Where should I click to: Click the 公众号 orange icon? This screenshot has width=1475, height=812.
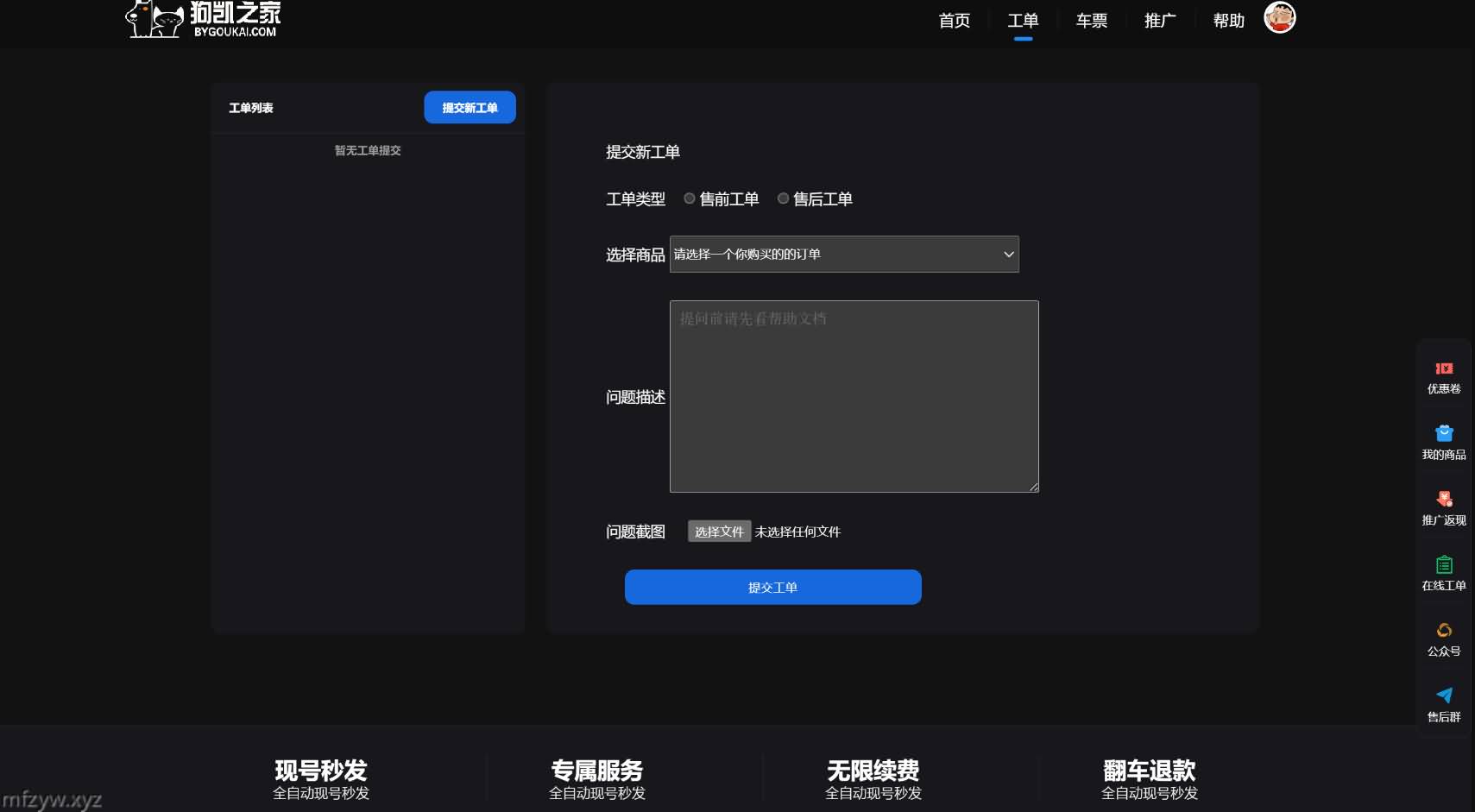[1443, 631]
